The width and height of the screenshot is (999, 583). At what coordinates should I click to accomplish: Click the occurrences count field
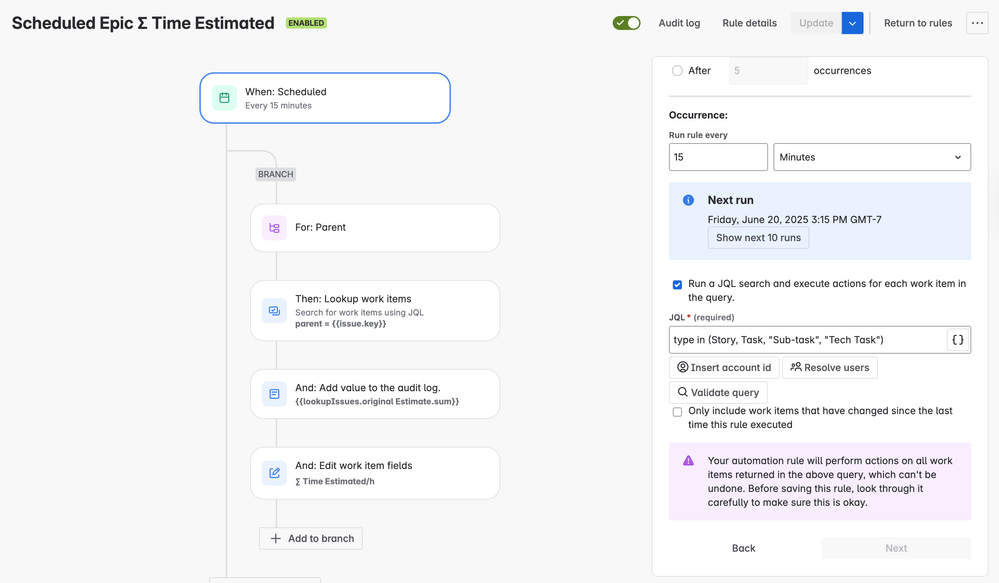point(768,71)
